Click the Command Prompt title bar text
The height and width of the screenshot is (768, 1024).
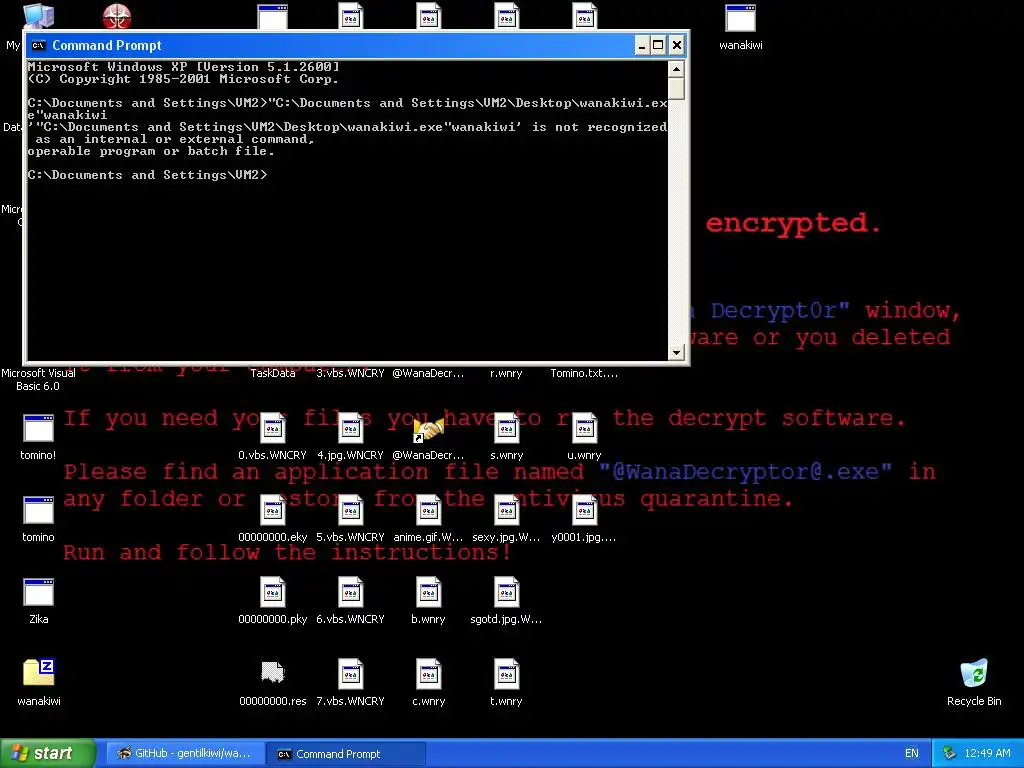point(106,45)
